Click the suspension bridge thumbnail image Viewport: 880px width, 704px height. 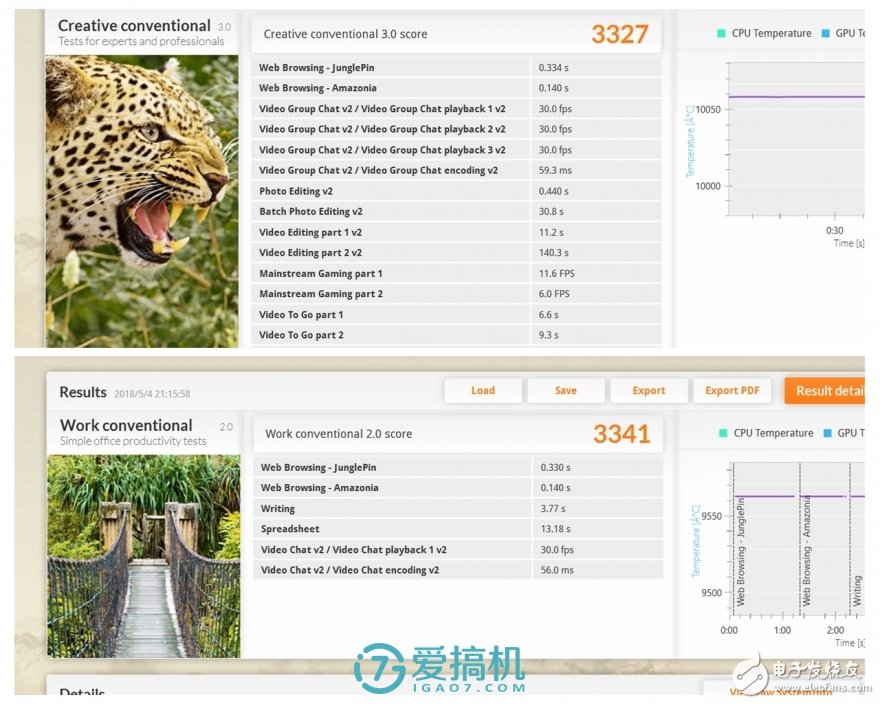pos(144,555)
